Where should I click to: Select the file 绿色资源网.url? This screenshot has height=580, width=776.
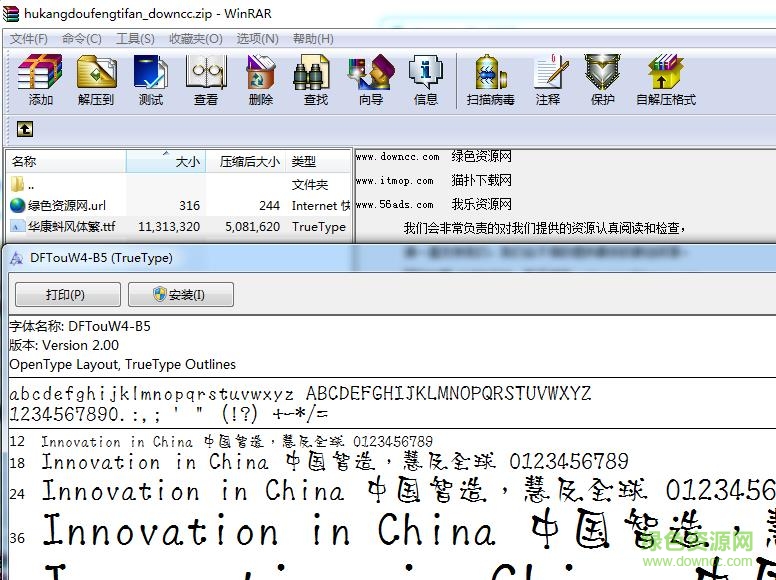pyautogui.click(x=67, y=205)
